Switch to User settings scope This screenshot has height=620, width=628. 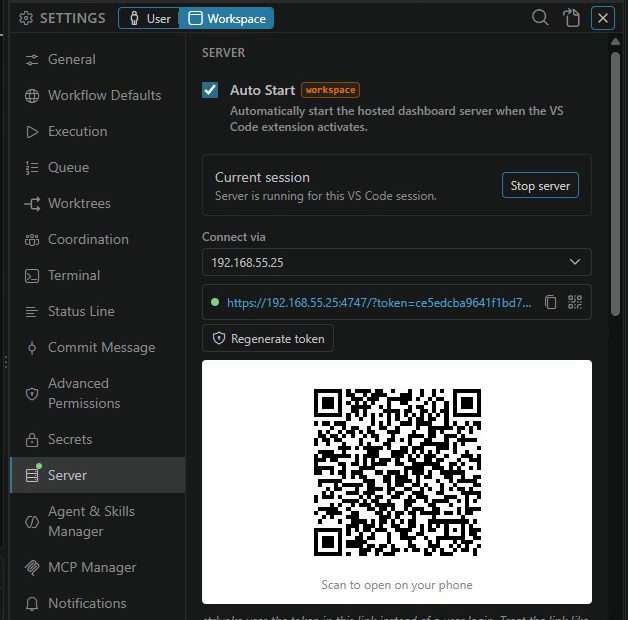point(150,18)
